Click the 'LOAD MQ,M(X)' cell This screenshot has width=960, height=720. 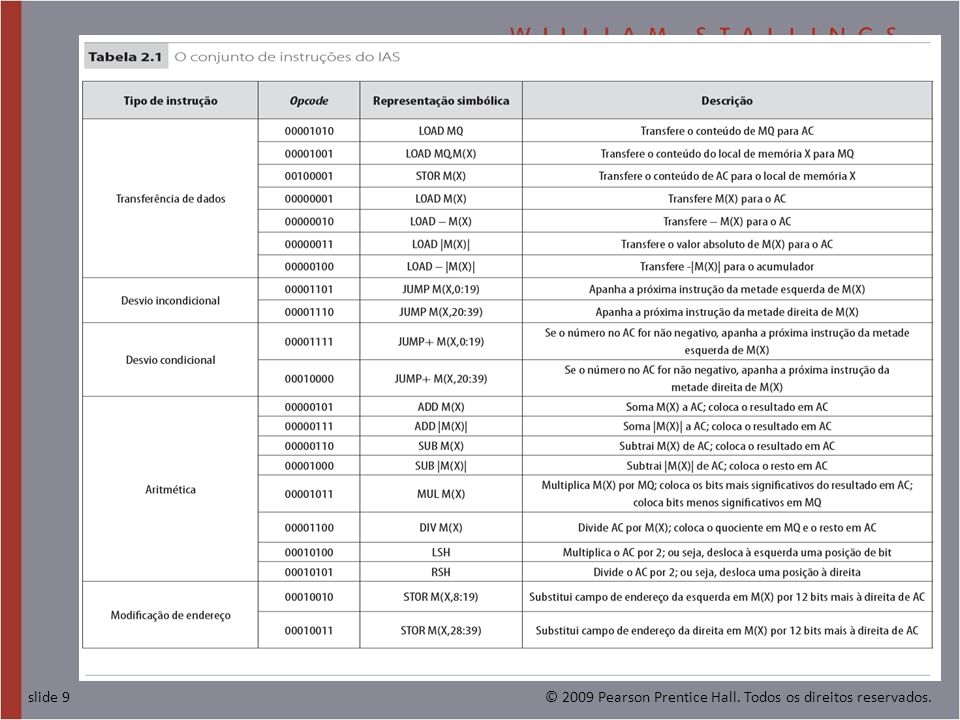[x=441, y=154]
